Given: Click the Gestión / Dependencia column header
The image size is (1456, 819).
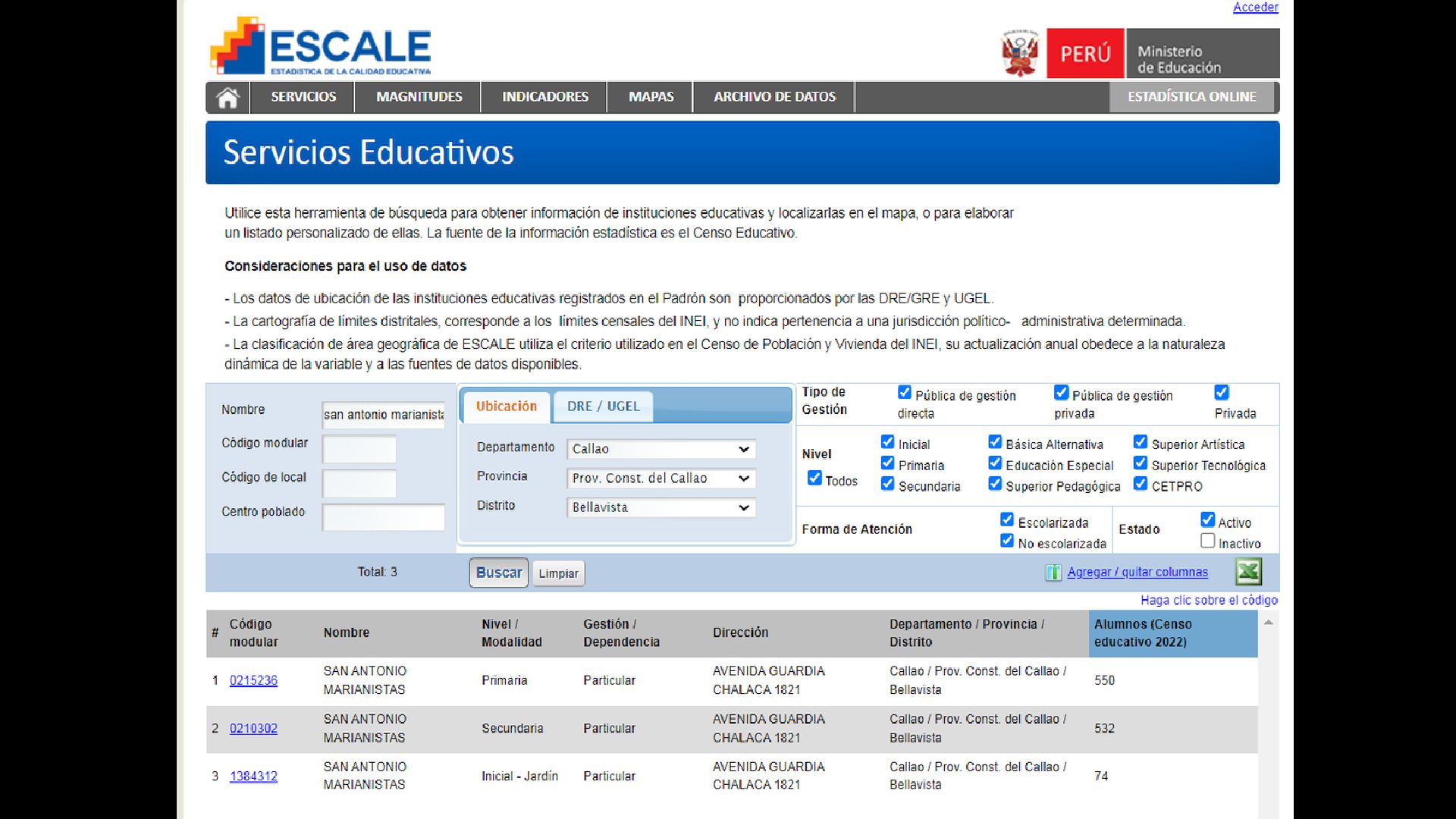Looking at the screenshot, I should [x=621, y=633].
